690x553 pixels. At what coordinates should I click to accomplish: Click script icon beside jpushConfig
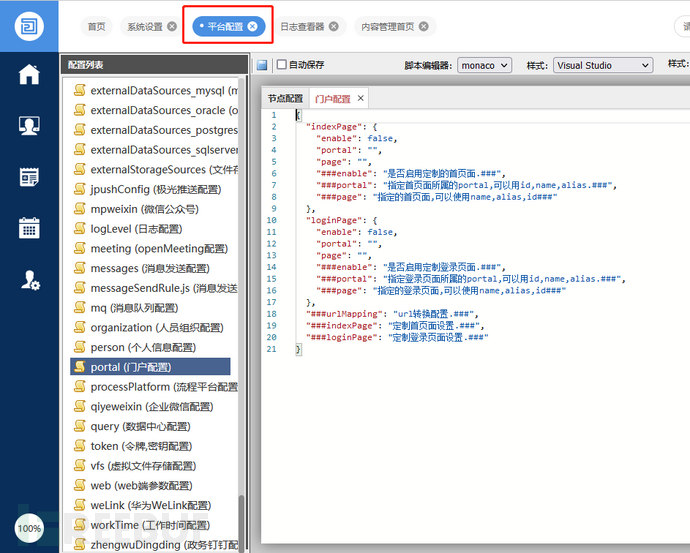pos(80,189)
